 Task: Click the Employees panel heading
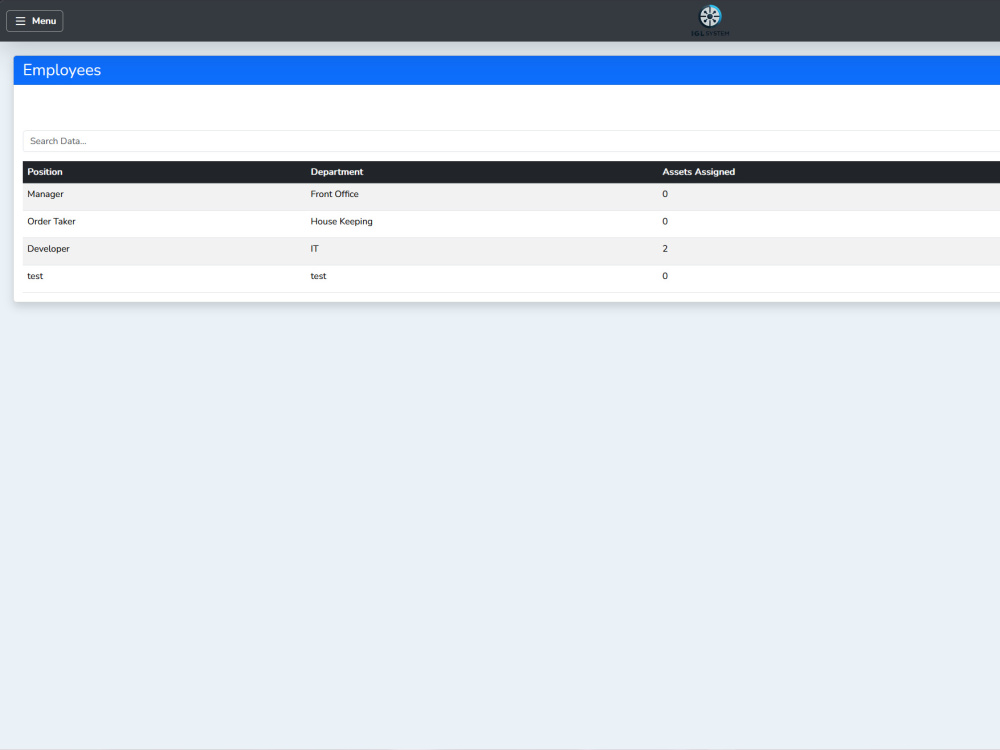[x=62, y=70]
